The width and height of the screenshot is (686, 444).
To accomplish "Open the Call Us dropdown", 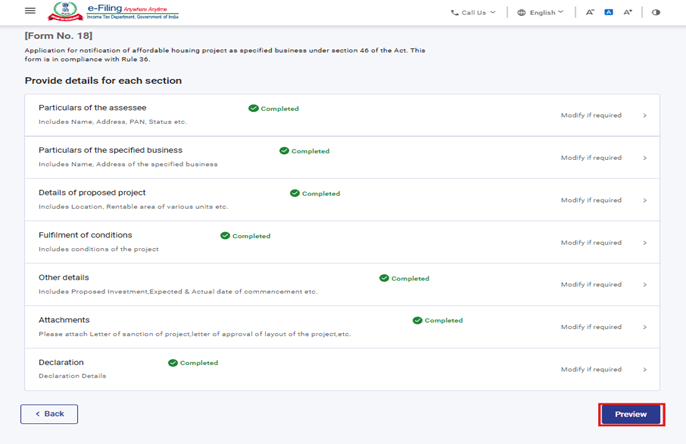I will pyautogui.click(x=473, y=13).
